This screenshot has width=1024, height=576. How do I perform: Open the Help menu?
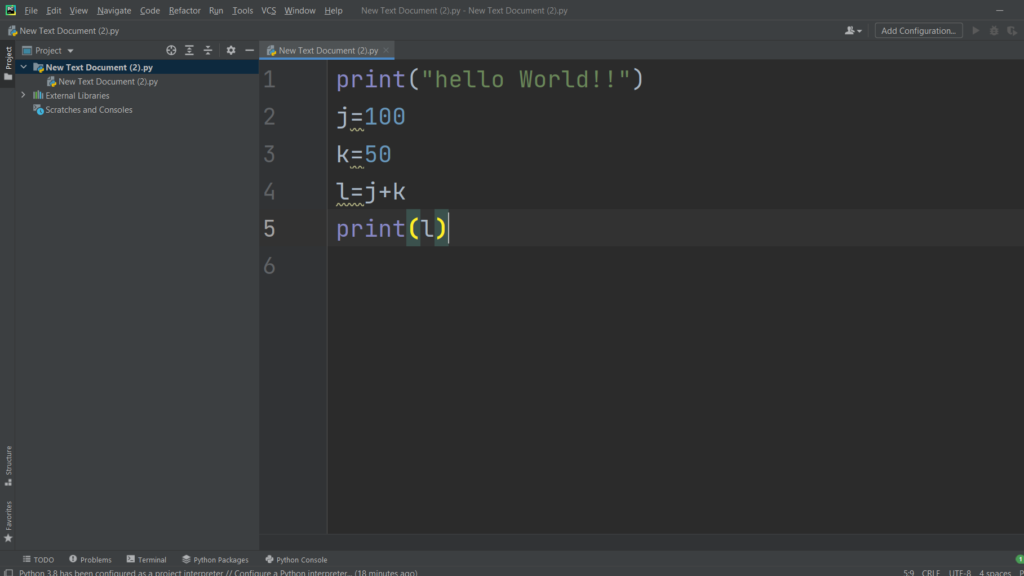333,10
